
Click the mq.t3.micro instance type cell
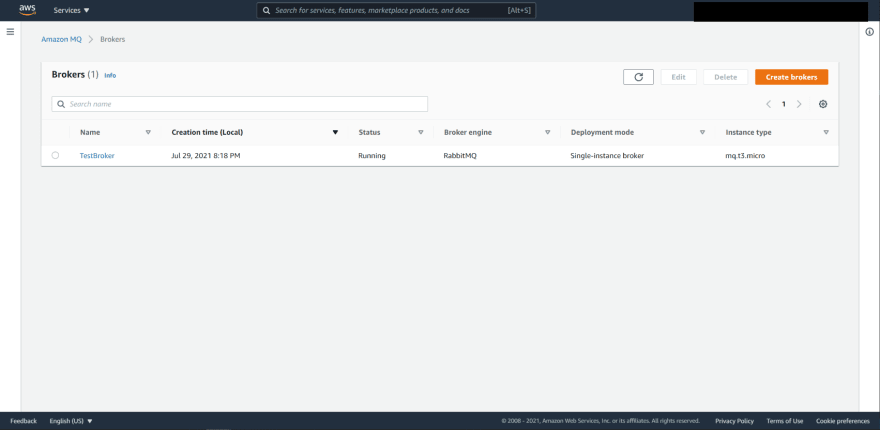click(745, 155)
